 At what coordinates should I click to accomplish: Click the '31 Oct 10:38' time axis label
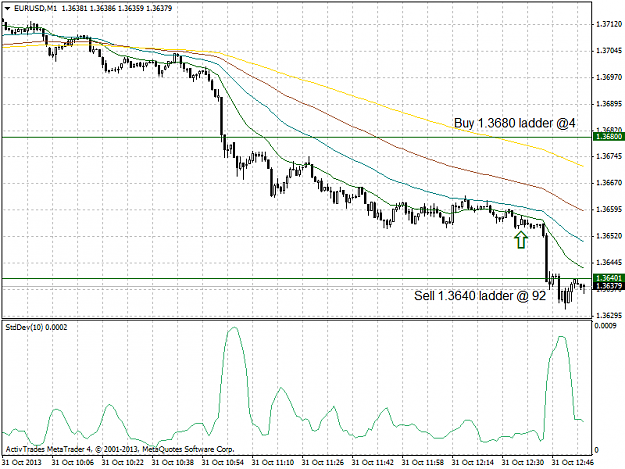pos(173,462)
